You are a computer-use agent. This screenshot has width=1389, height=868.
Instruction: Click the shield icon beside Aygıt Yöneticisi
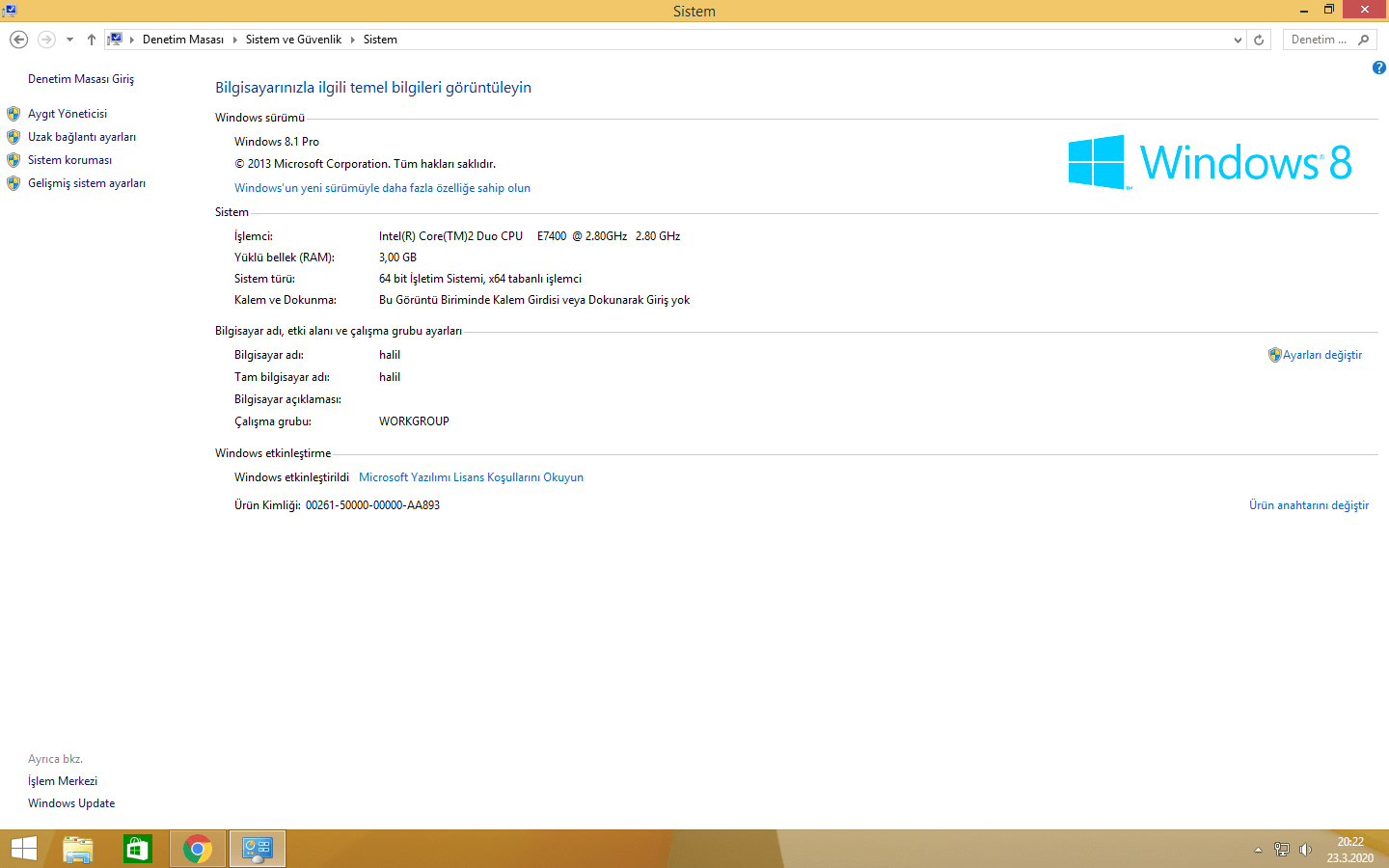tap(14, 114)
